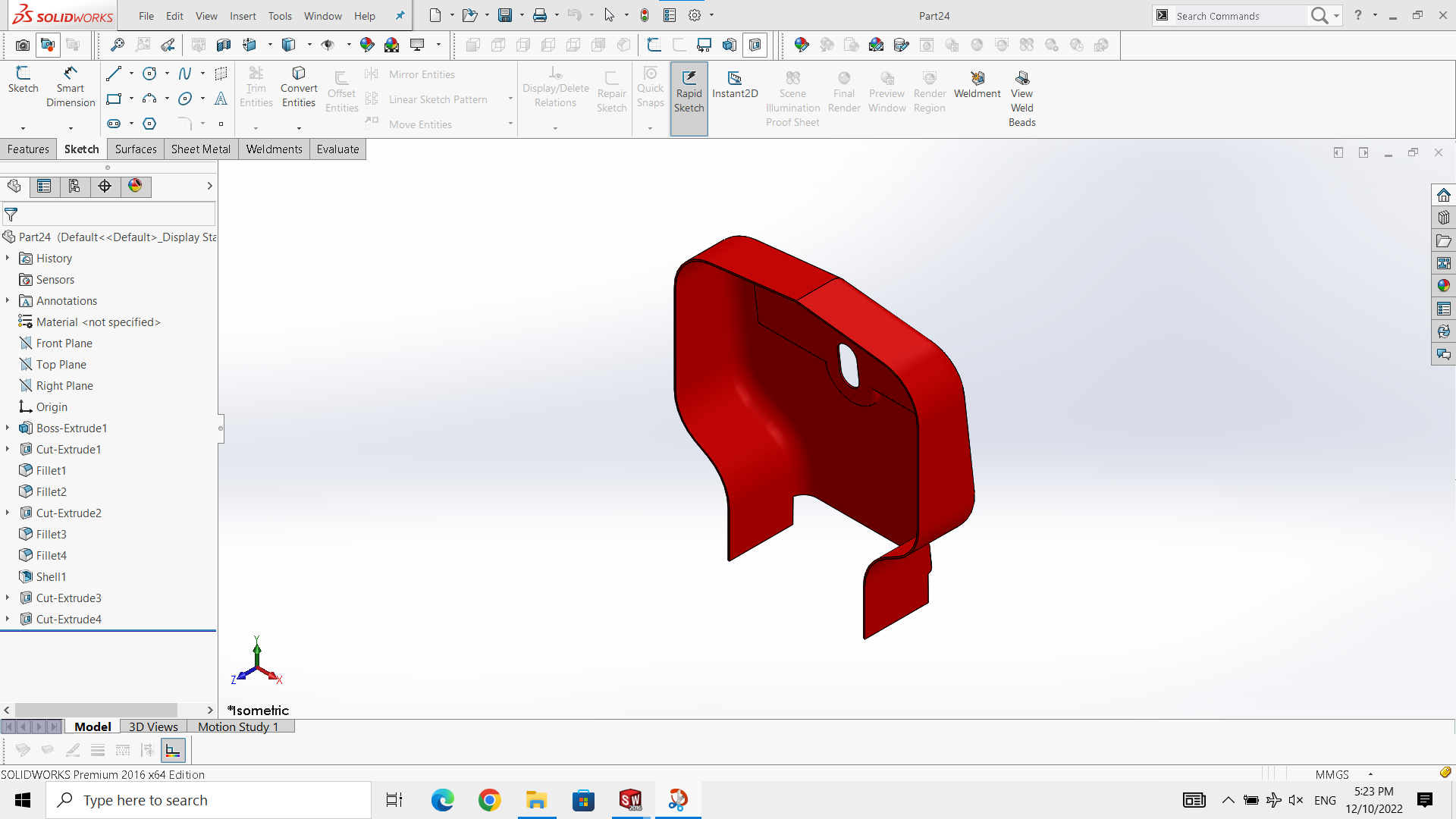Open the Insert menu
Image resolution: width=1456 pixels, height=819 pixels.
point(243,16)
